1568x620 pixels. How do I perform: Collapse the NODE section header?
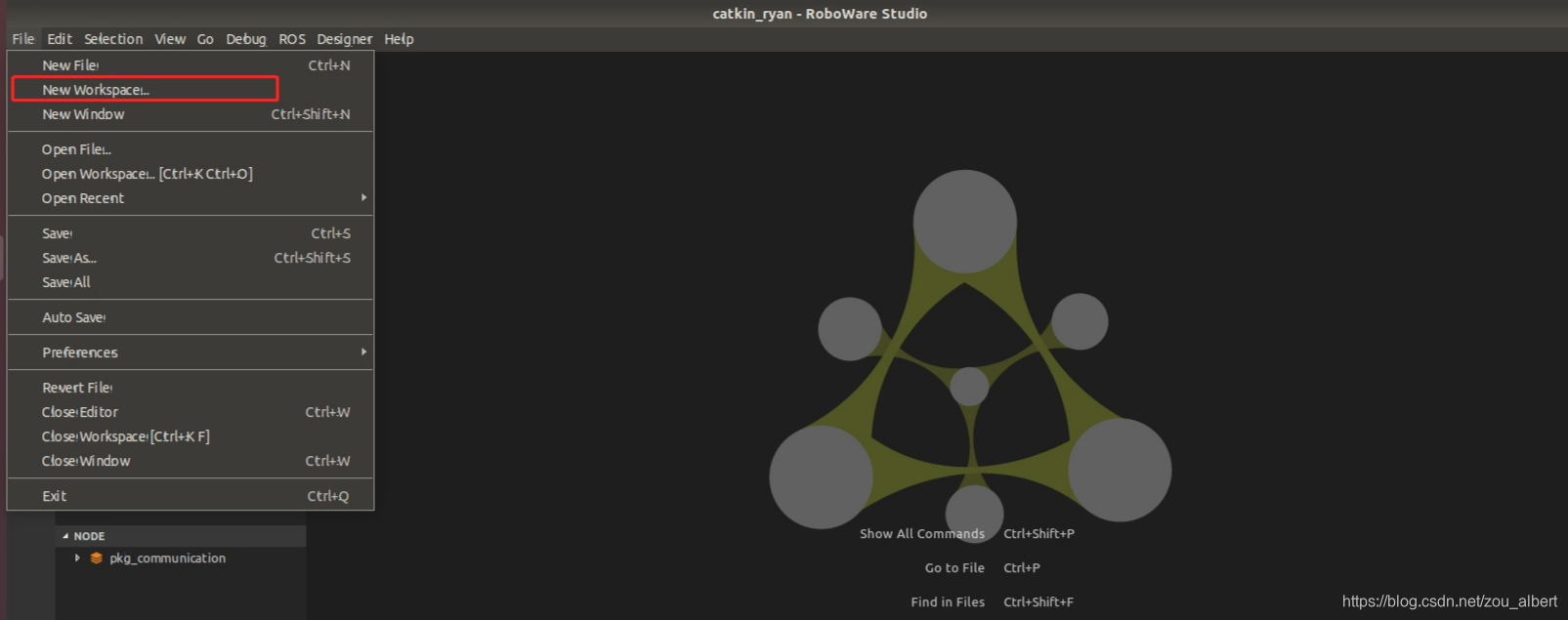(181, 536)
